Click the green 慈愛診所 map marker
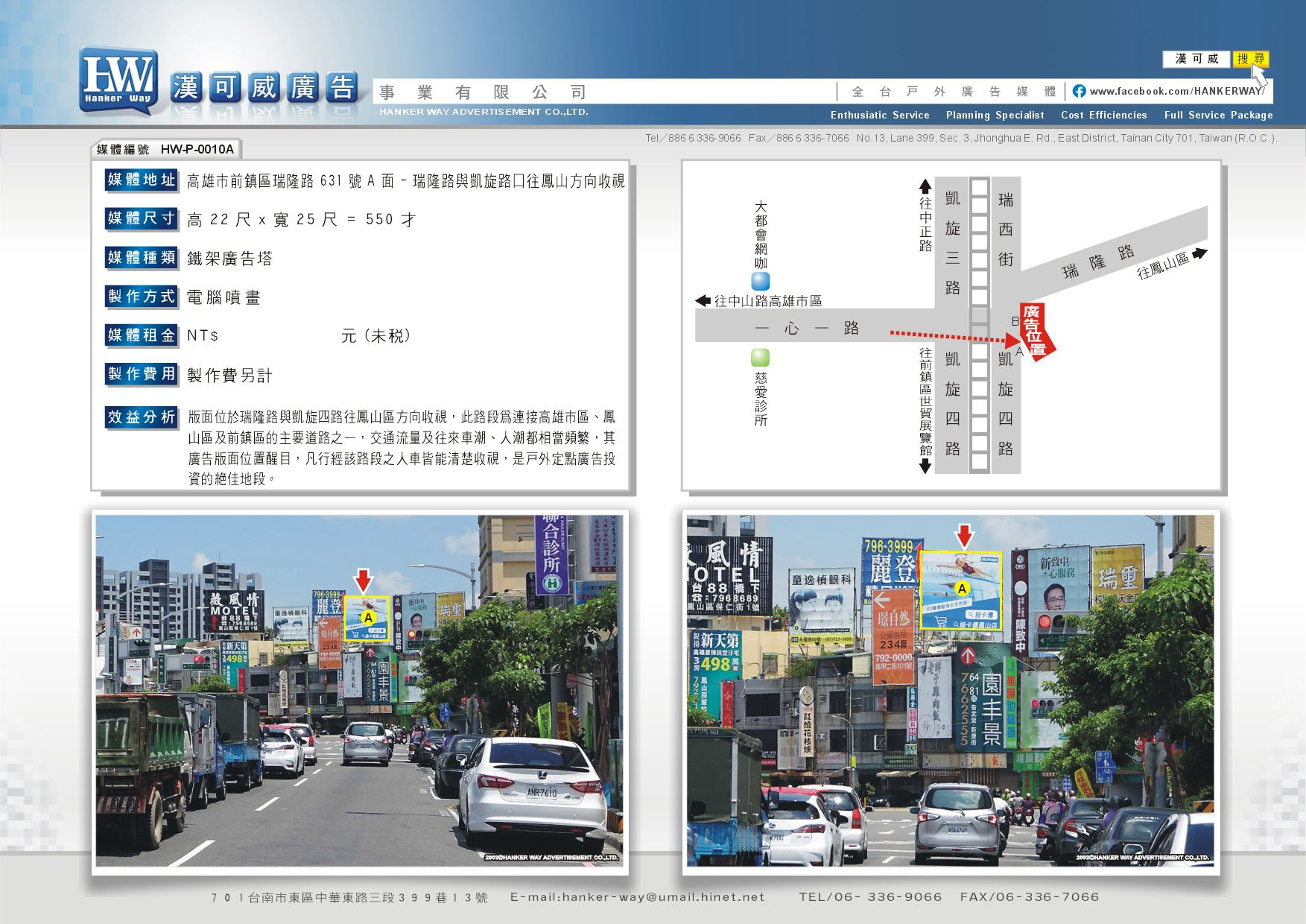 click(760, 357)
